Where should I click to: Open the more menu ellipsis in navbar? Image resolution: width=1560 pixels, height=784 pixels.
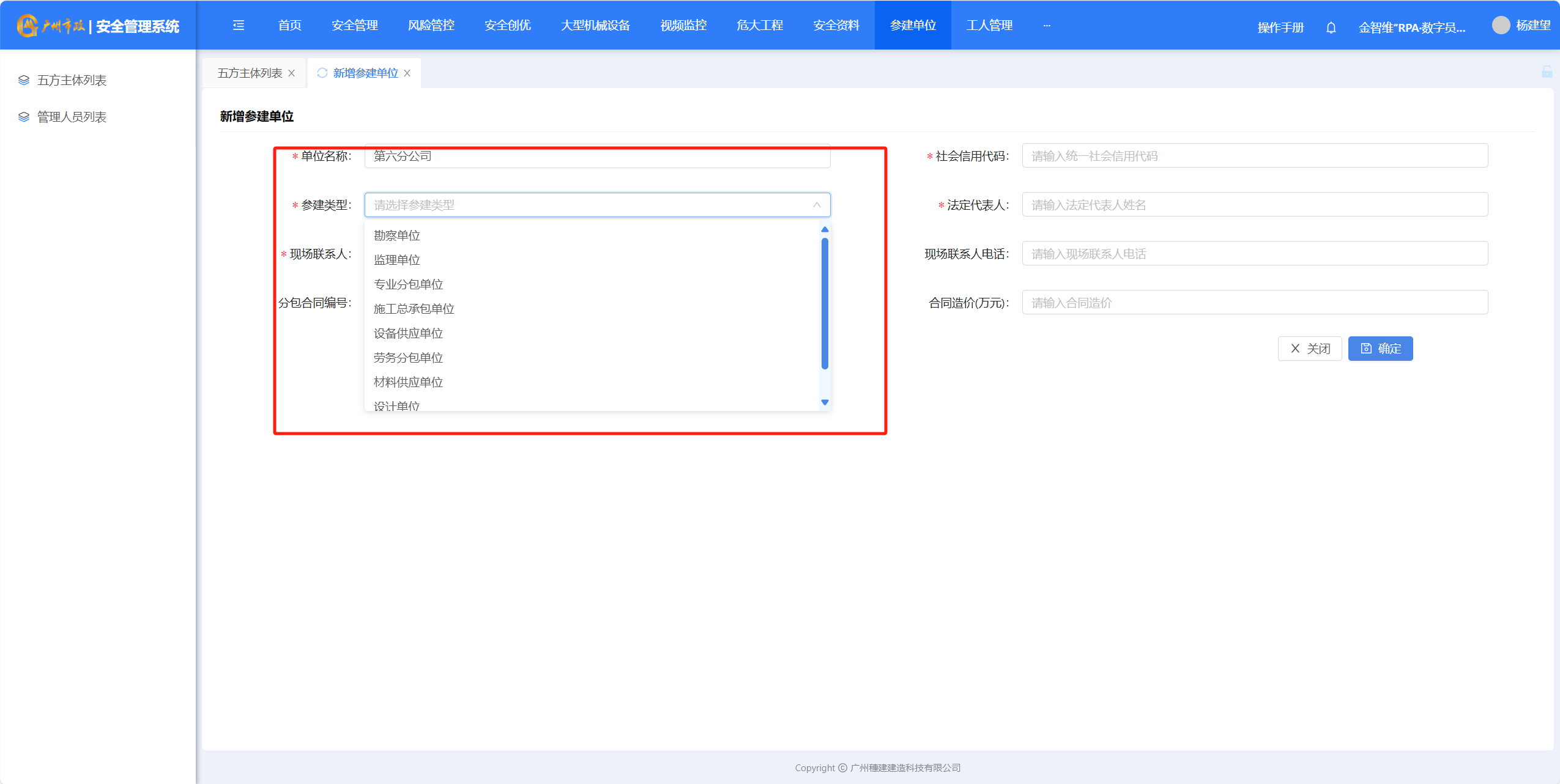point(1047,25)
